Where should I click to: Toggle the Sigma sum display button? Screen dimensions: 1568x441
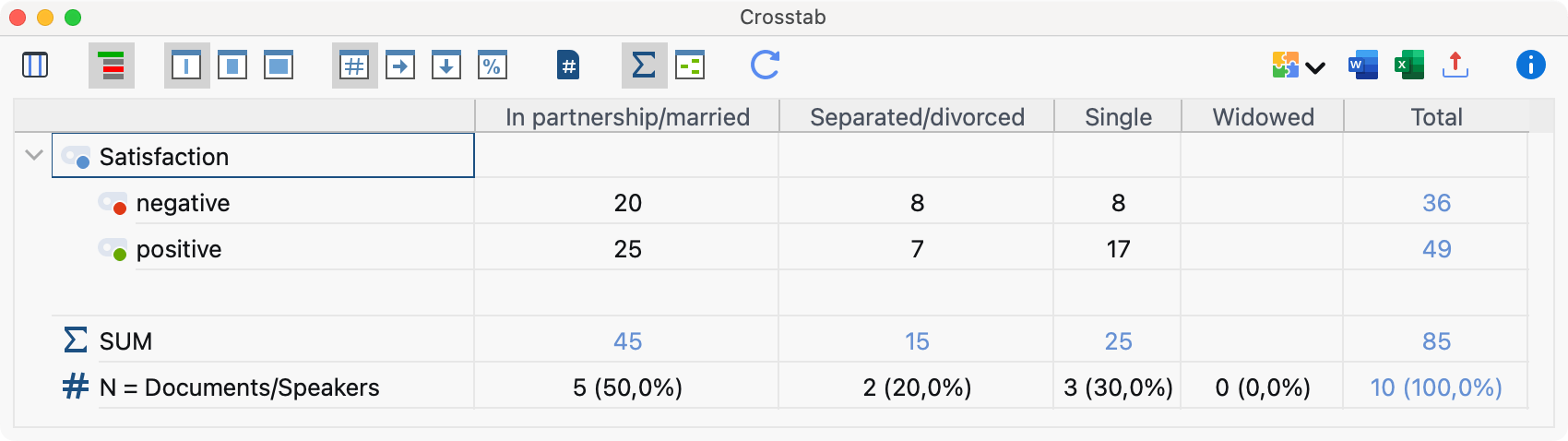coord(644,66)
